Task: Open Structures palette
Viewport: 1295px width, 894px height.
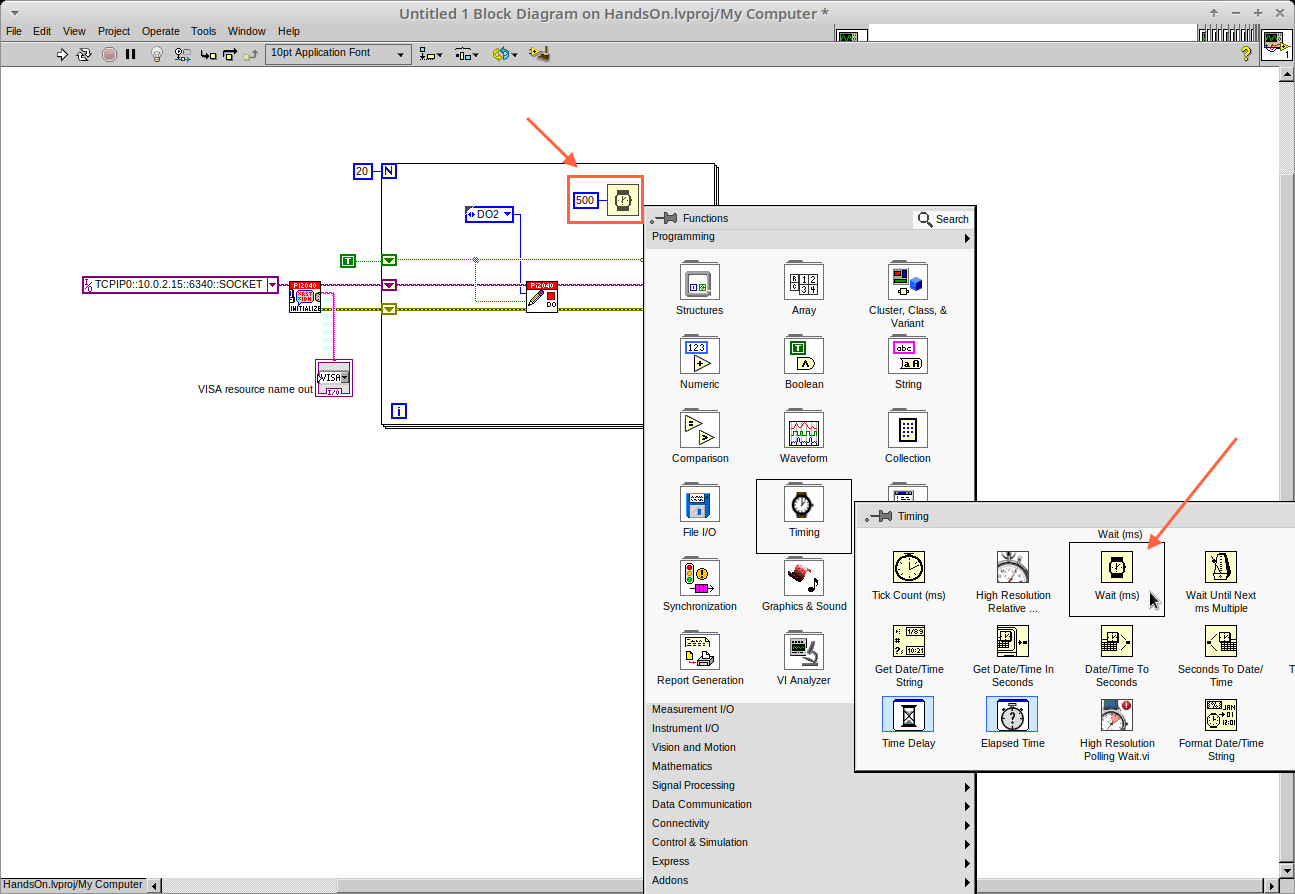Action: click(699, 289)
